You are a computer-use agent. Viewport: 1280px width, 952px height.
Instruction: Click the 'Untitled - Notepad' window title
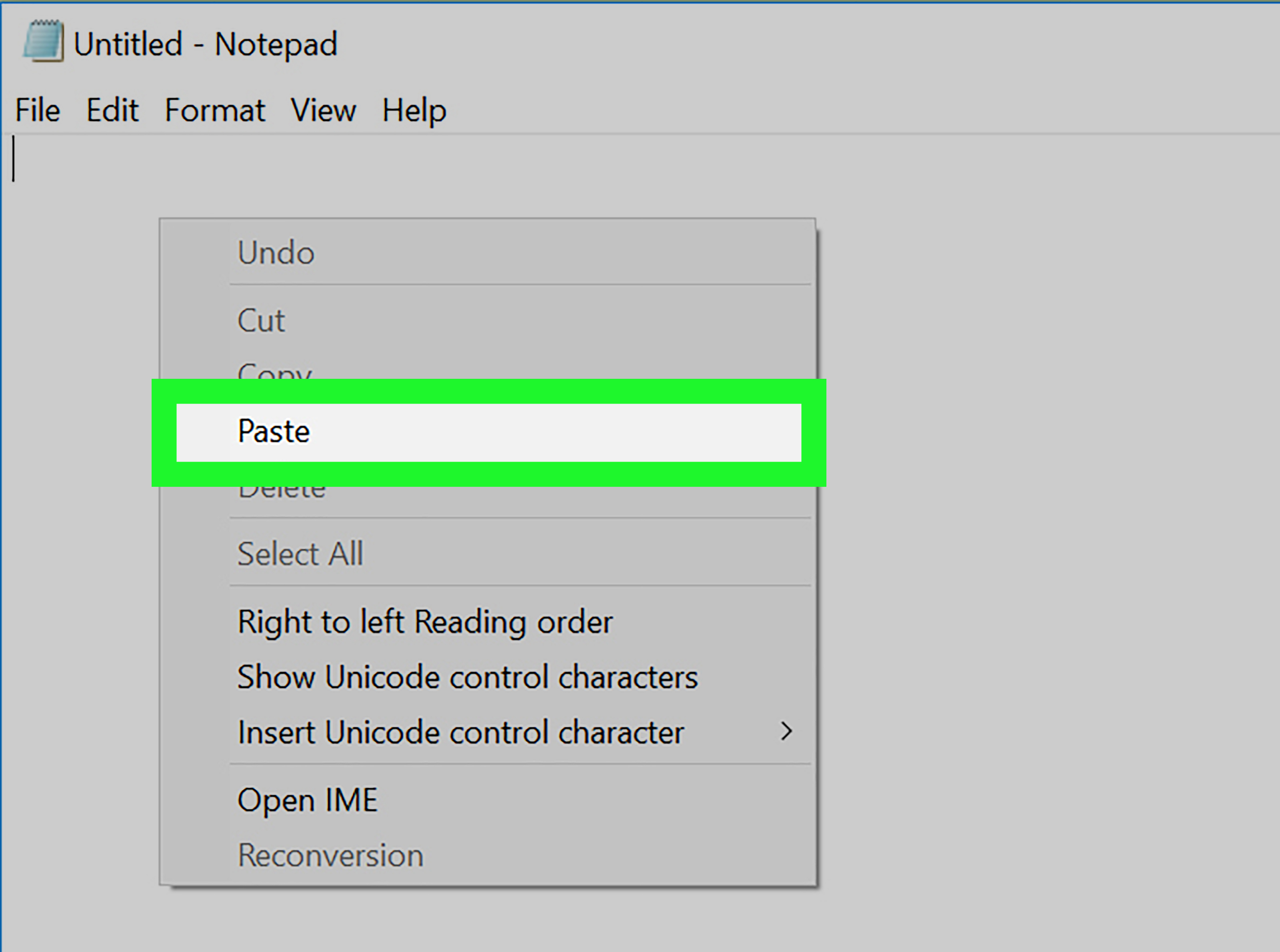click(205, 44)
